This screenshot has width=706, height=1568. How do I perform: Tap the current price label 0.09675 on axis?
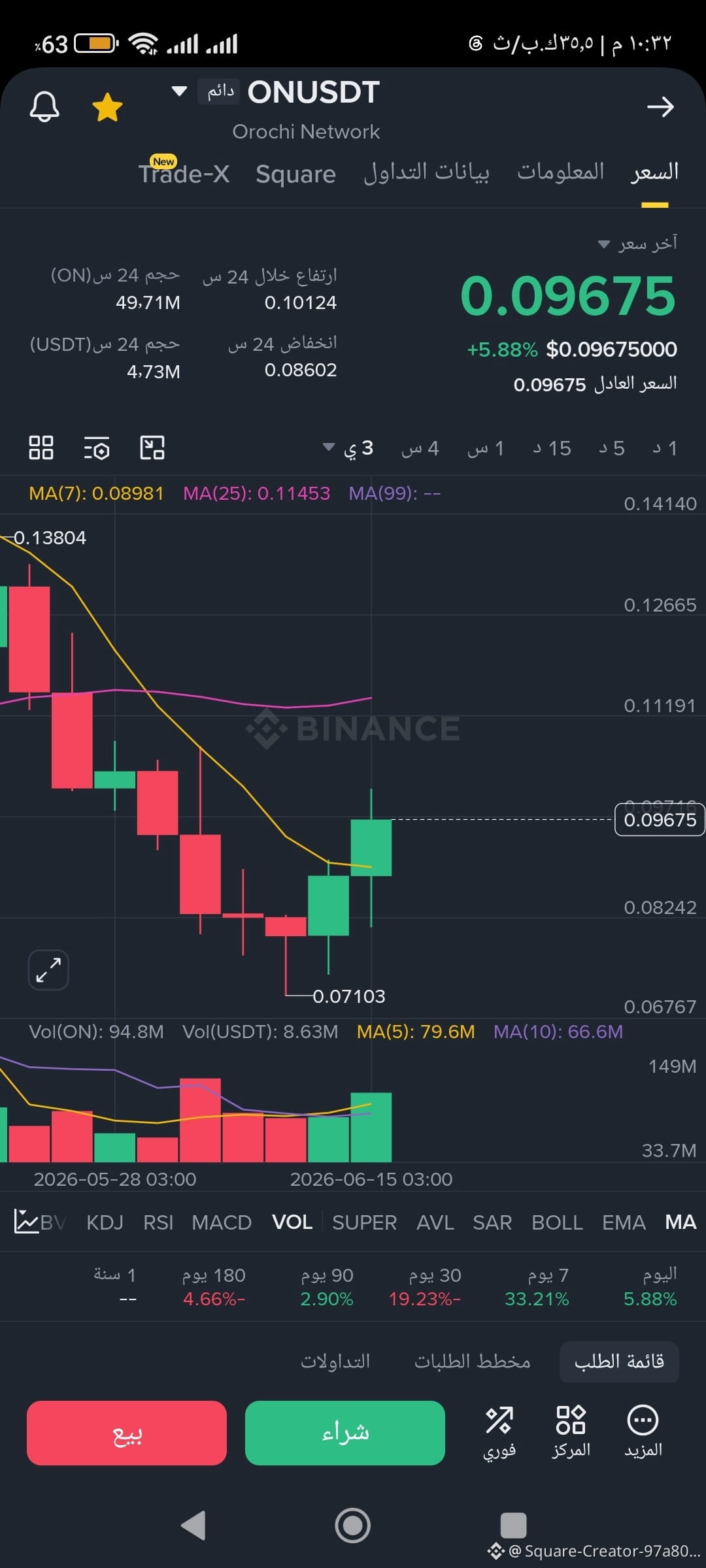pos(660,819)
